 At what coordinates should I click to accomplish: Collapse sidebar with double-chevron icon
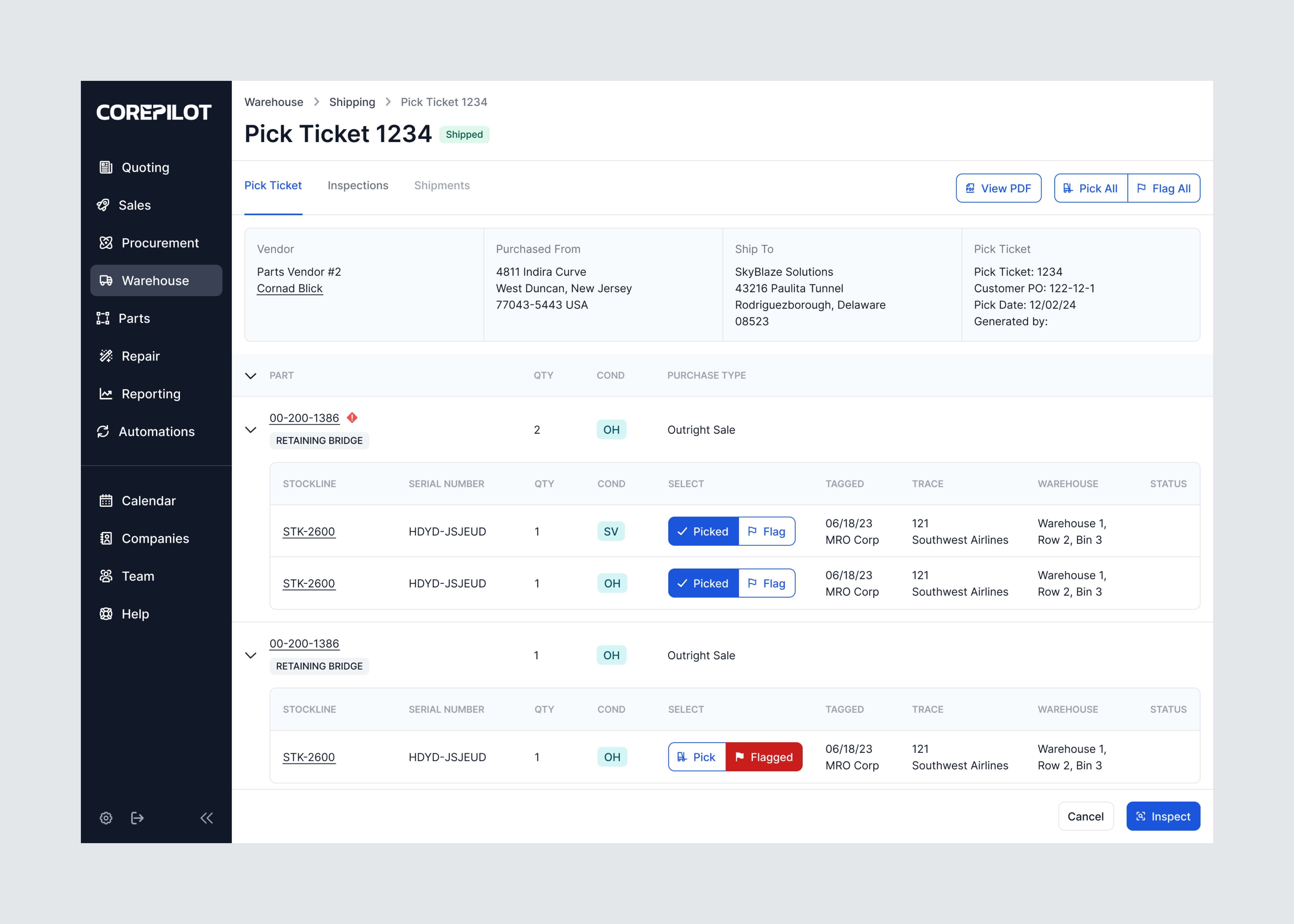pos(207,818)
